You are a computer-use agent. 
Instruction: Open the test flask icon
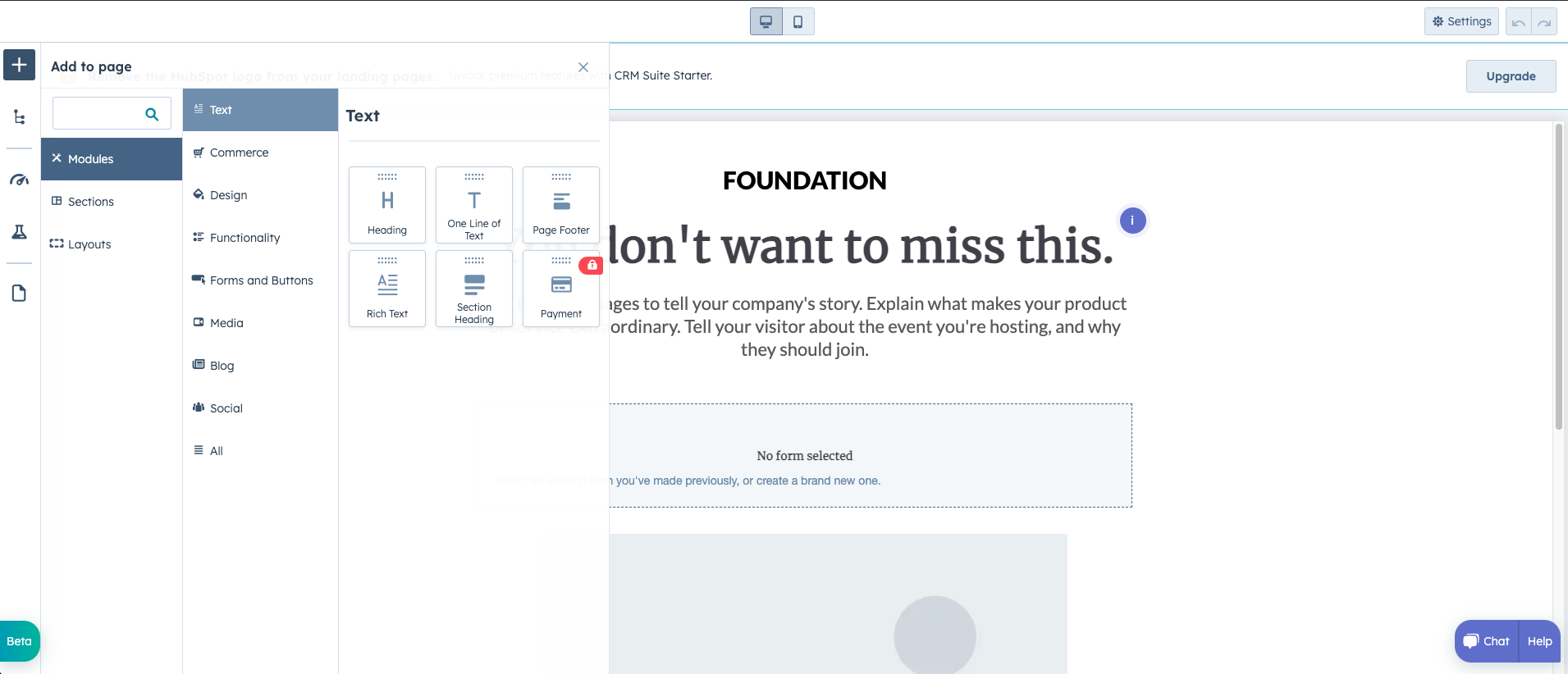coord(19,232)
